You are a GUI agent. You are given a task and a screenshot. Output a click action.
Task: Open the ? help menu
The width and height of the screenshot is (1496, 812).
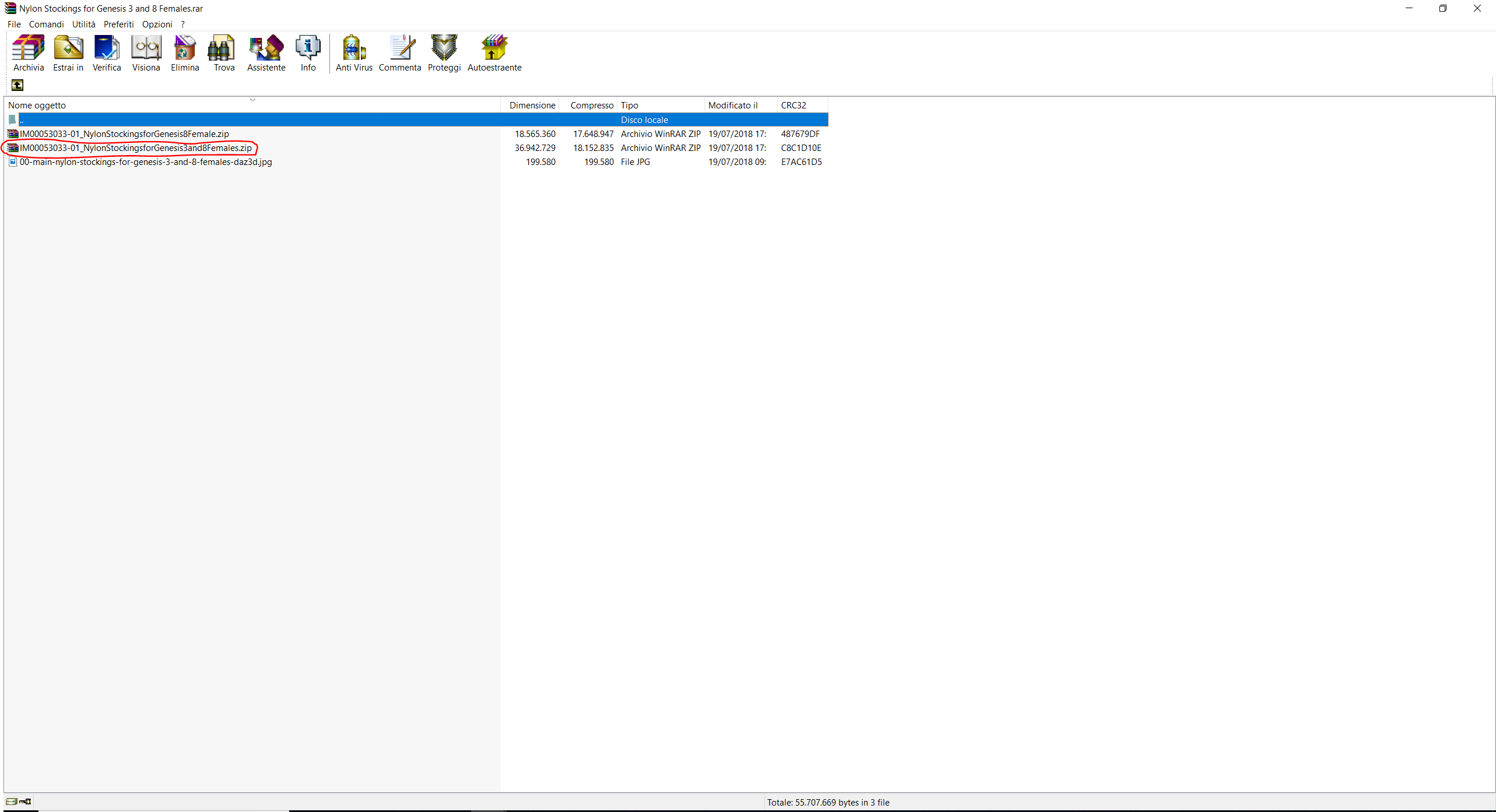pos(182,24)
